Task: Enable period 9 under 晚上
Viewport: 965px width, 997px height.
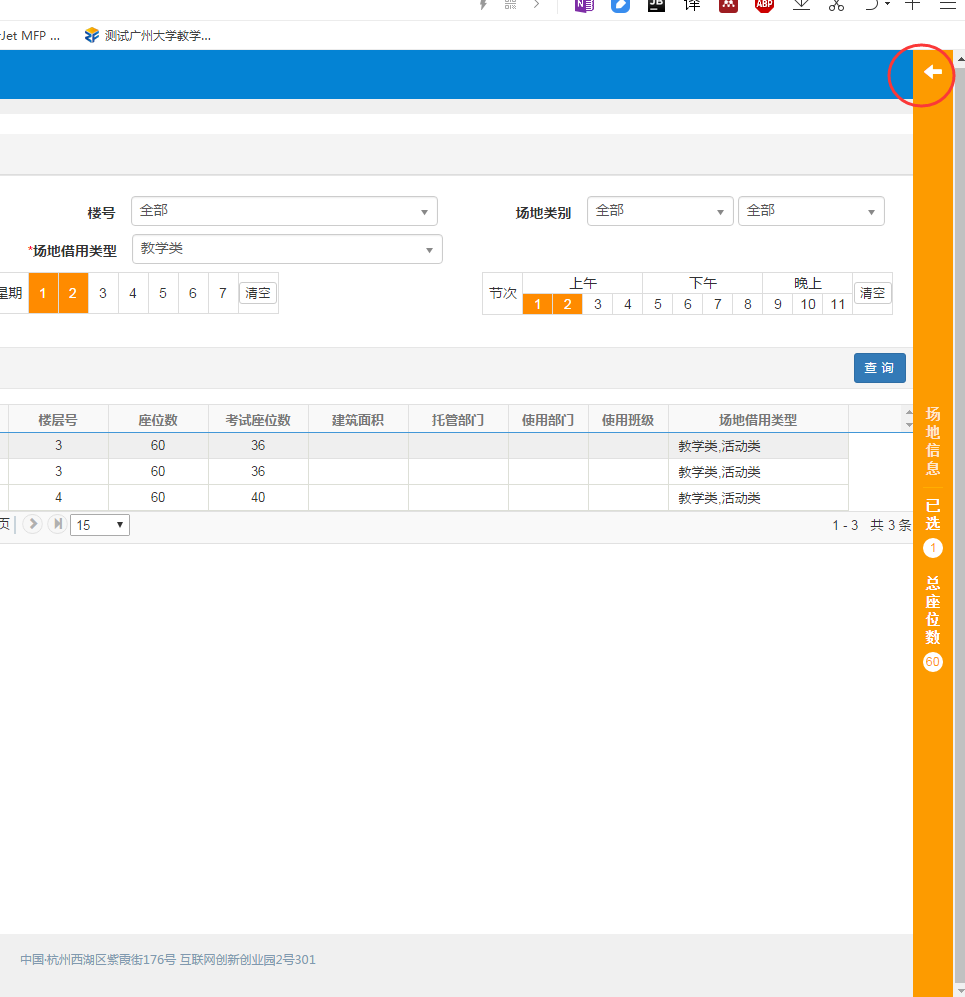Action: coord(778,304)
